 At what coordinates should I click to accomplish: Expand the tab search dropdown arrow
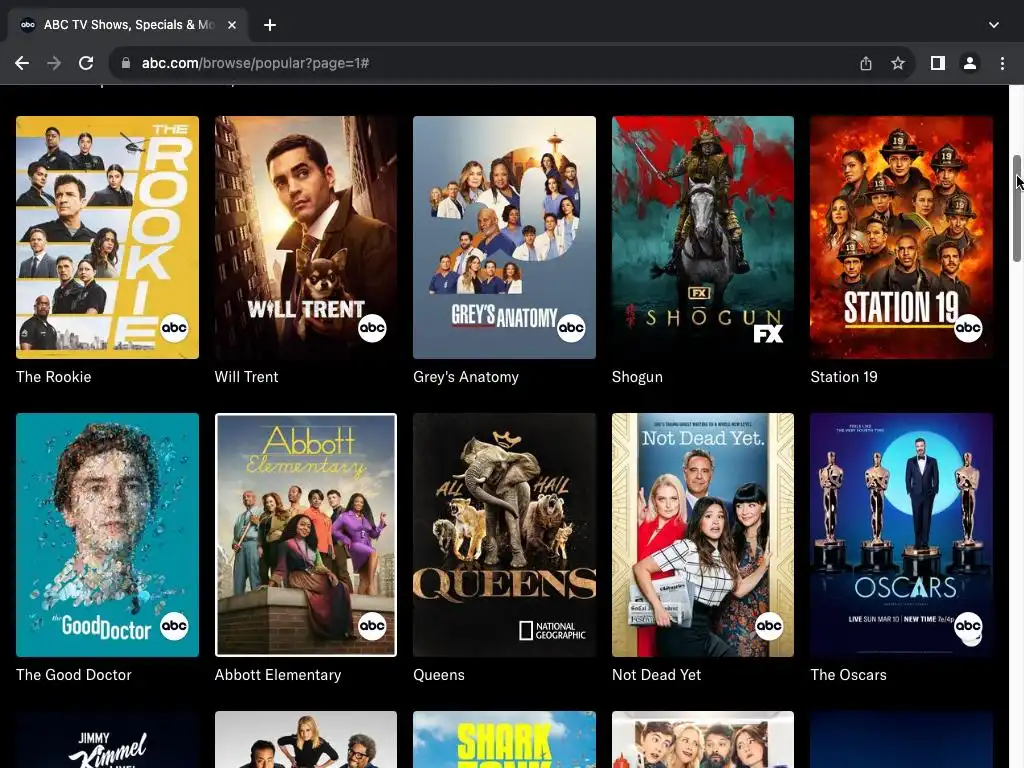coord(993,25)
